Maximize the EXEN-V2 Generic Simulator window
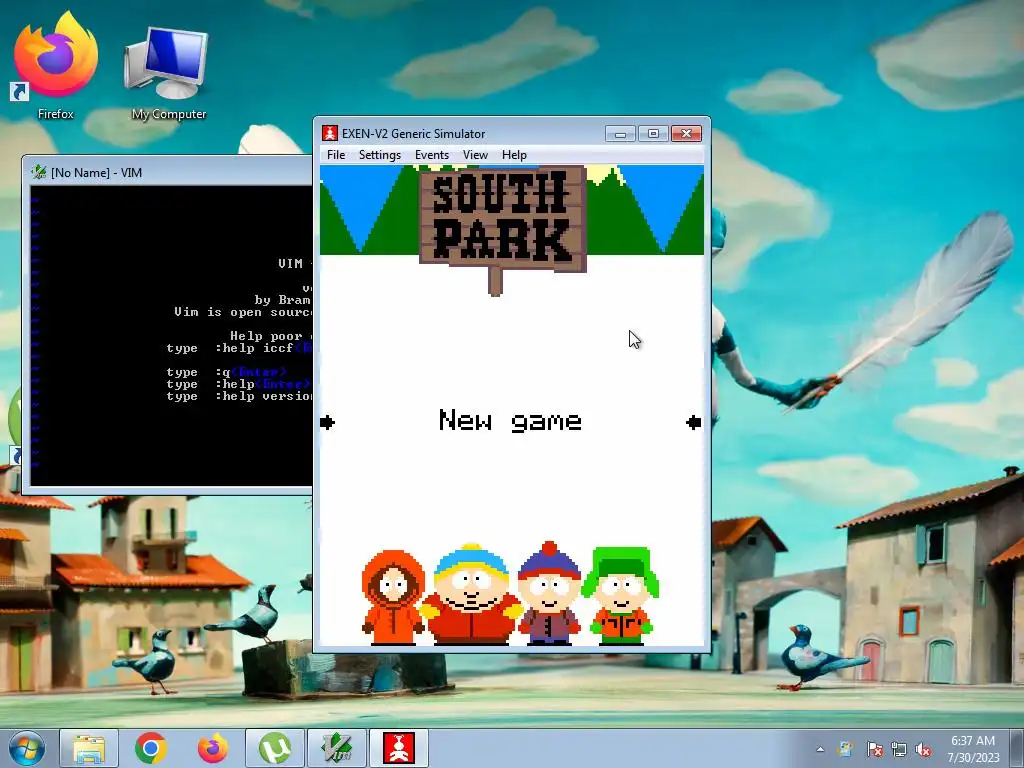The image size is (1024, 768). pos(653,134)
